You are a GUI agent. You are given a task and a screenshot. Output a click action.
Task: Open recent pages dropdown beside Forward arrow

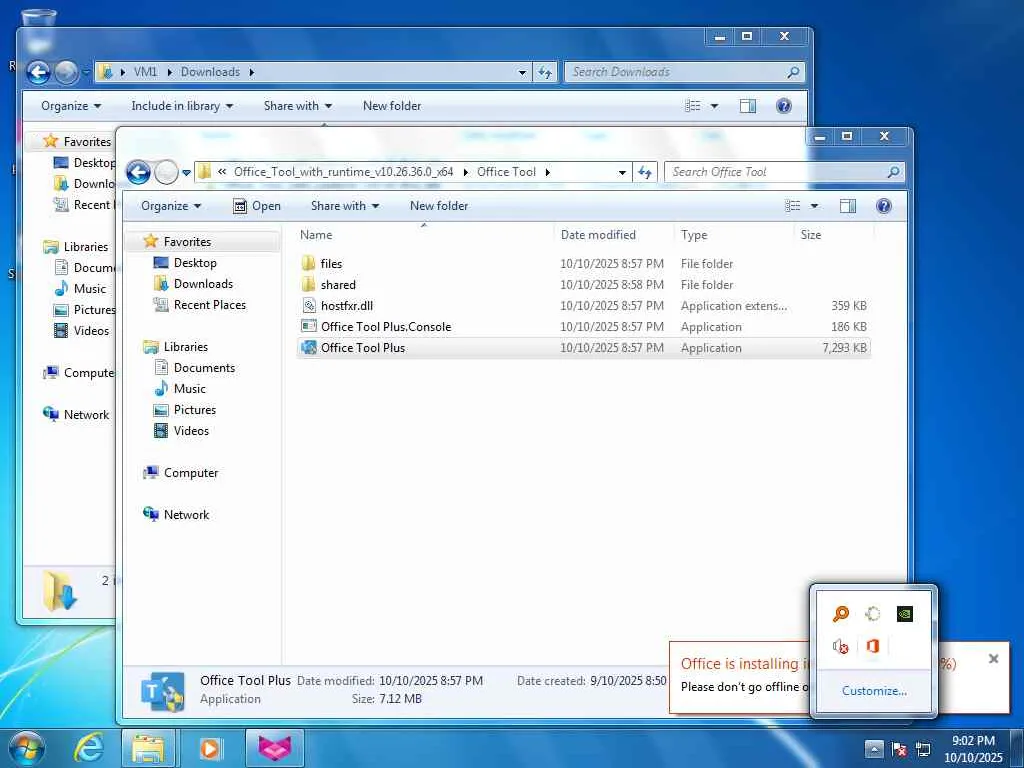click(186, 173)
